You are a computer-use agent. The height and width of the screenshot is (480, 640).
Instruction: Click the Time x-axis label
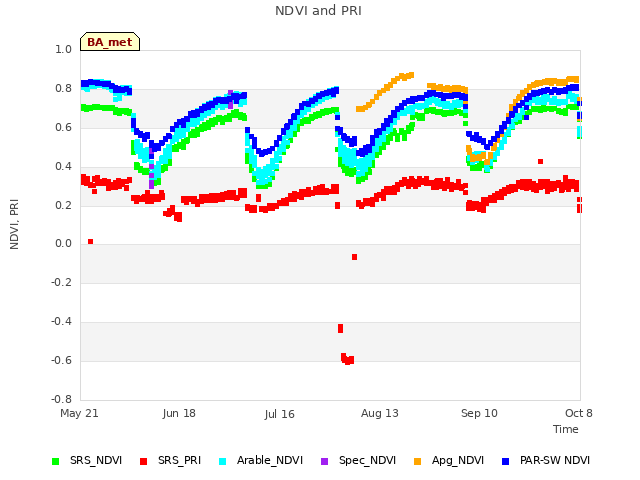(x=566, y=429)
